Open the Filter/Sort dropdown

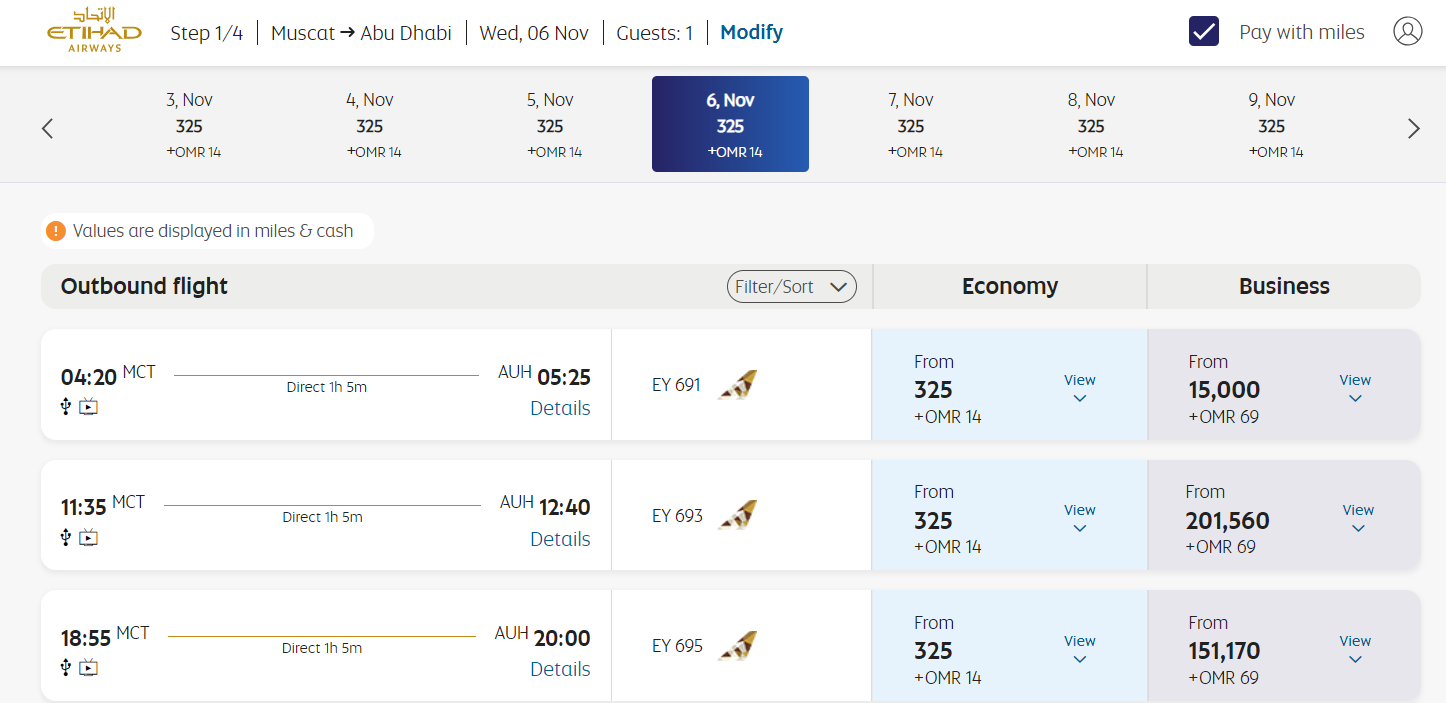point(791,287)
